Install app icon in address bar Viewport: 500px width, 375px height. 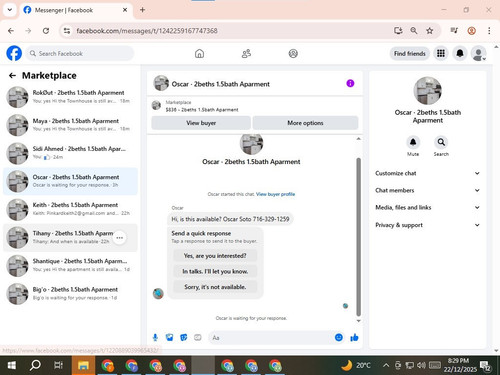398,31
